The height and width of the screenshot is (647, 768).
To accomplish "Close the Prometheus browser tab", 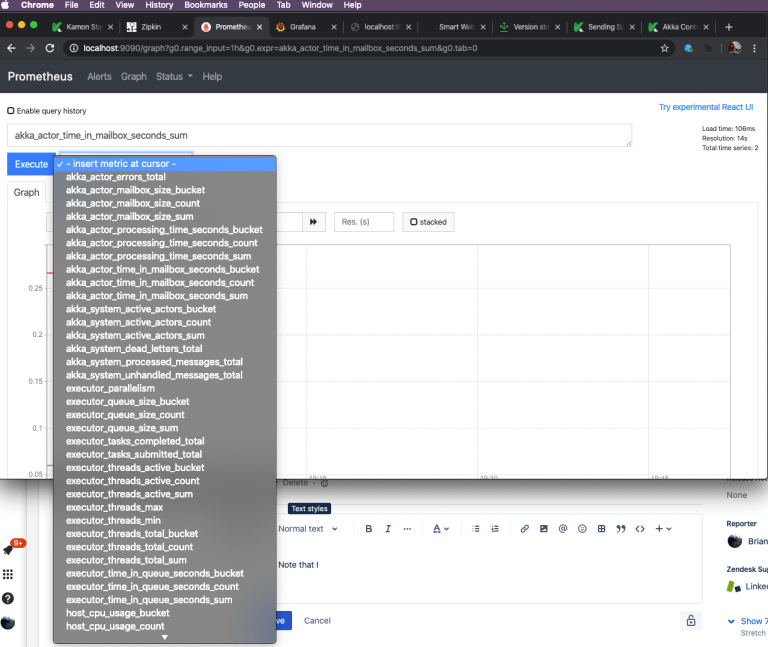I will [x=260, y=27].
